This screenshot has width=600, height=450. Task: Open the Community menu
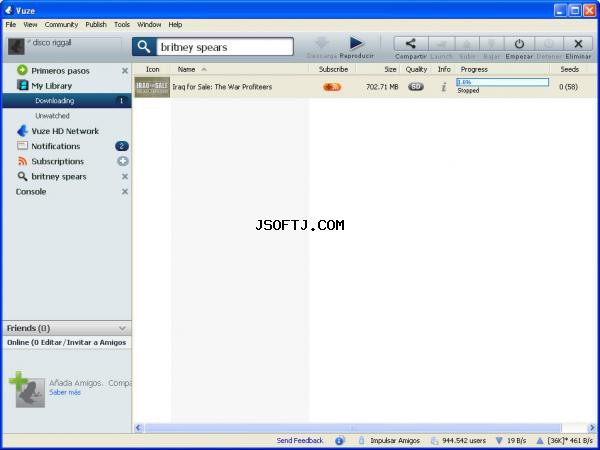coord(61,24)
